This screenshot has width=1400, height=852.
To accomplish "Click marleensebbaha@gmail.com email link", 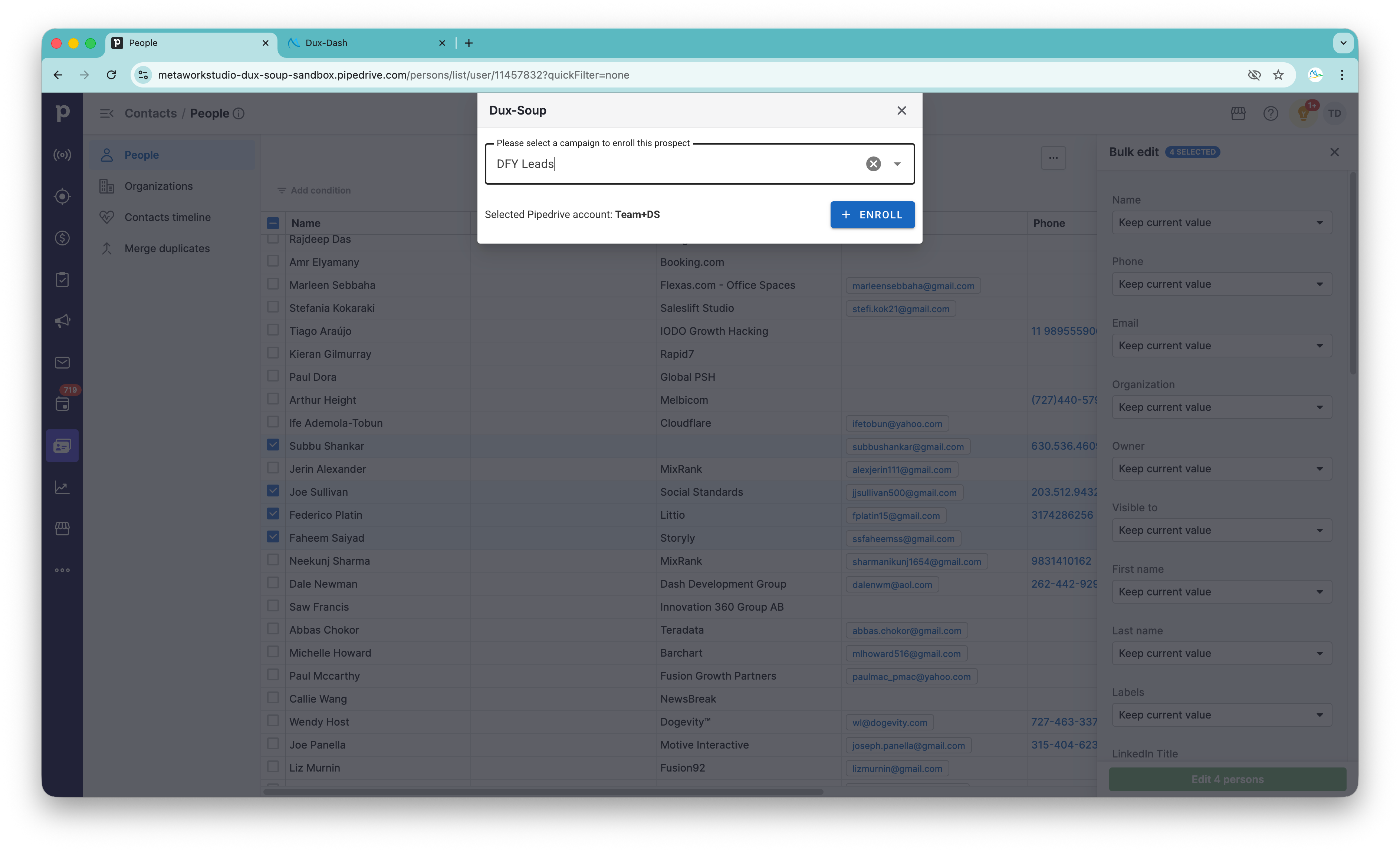I will pos(913,286).
